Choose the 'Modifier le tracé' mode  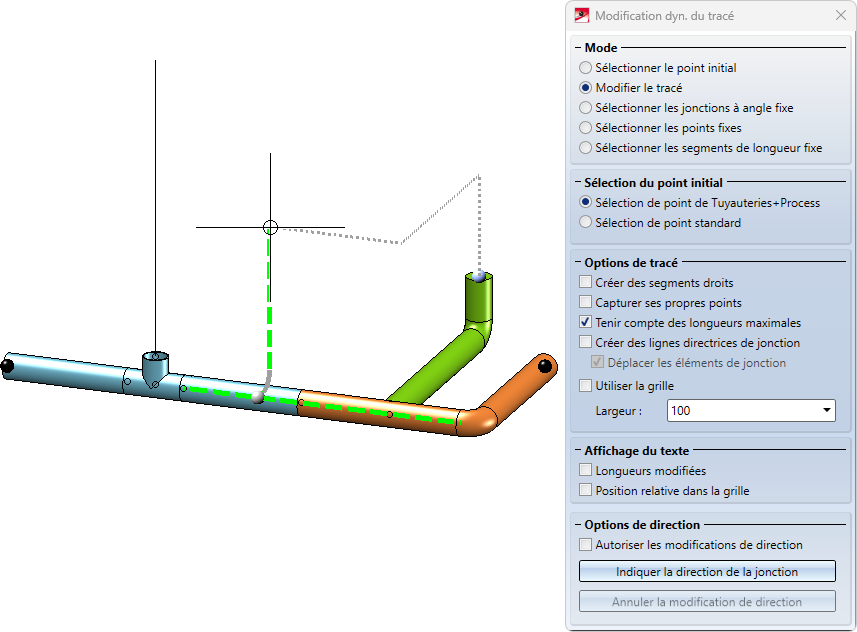coord(585,87)
